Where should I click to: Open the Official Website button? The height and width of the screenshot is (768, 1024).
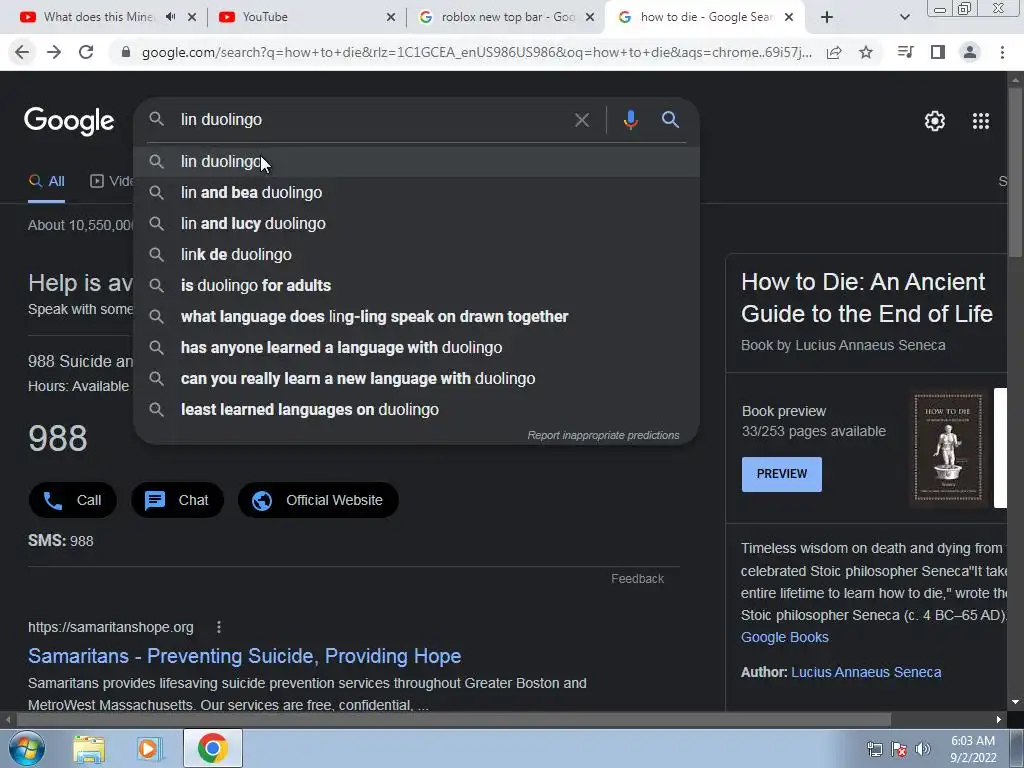(318, 500)
